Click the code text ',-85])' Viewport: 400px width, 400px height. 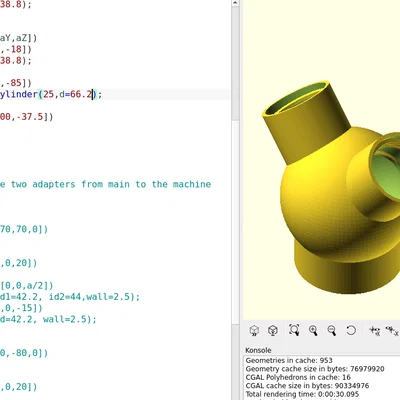[x=16, y=83]
